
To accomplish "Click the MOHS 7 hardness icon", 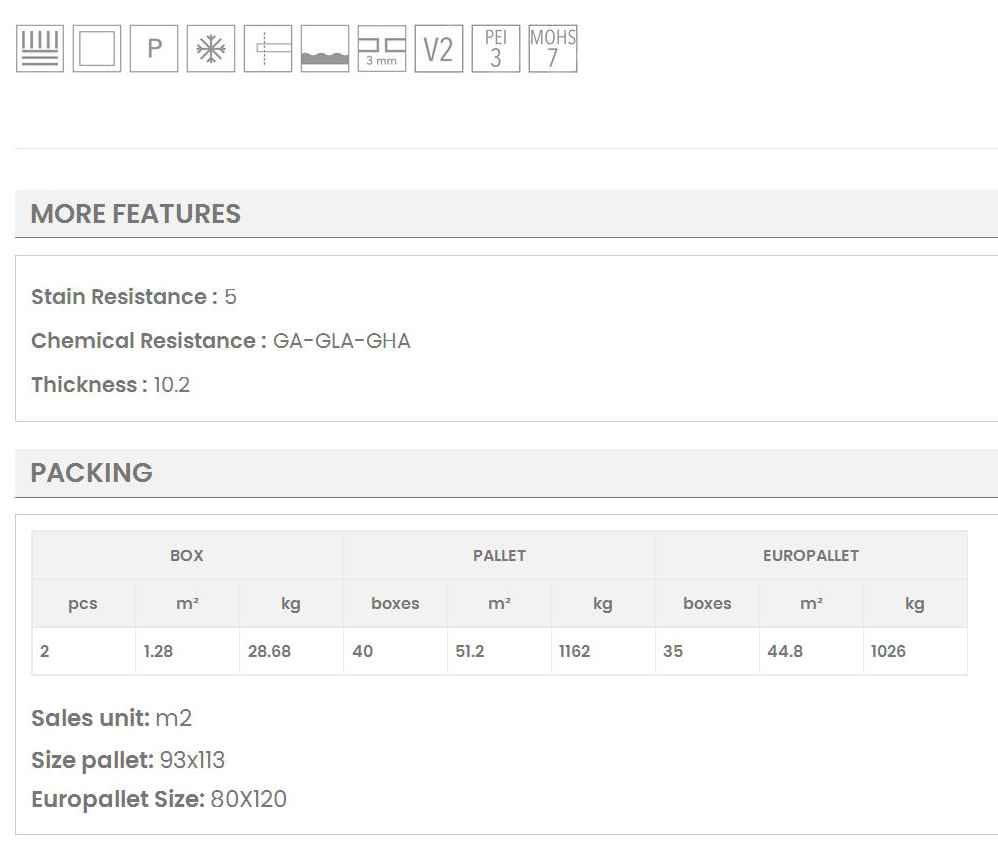I will click(x=553, y=49).
